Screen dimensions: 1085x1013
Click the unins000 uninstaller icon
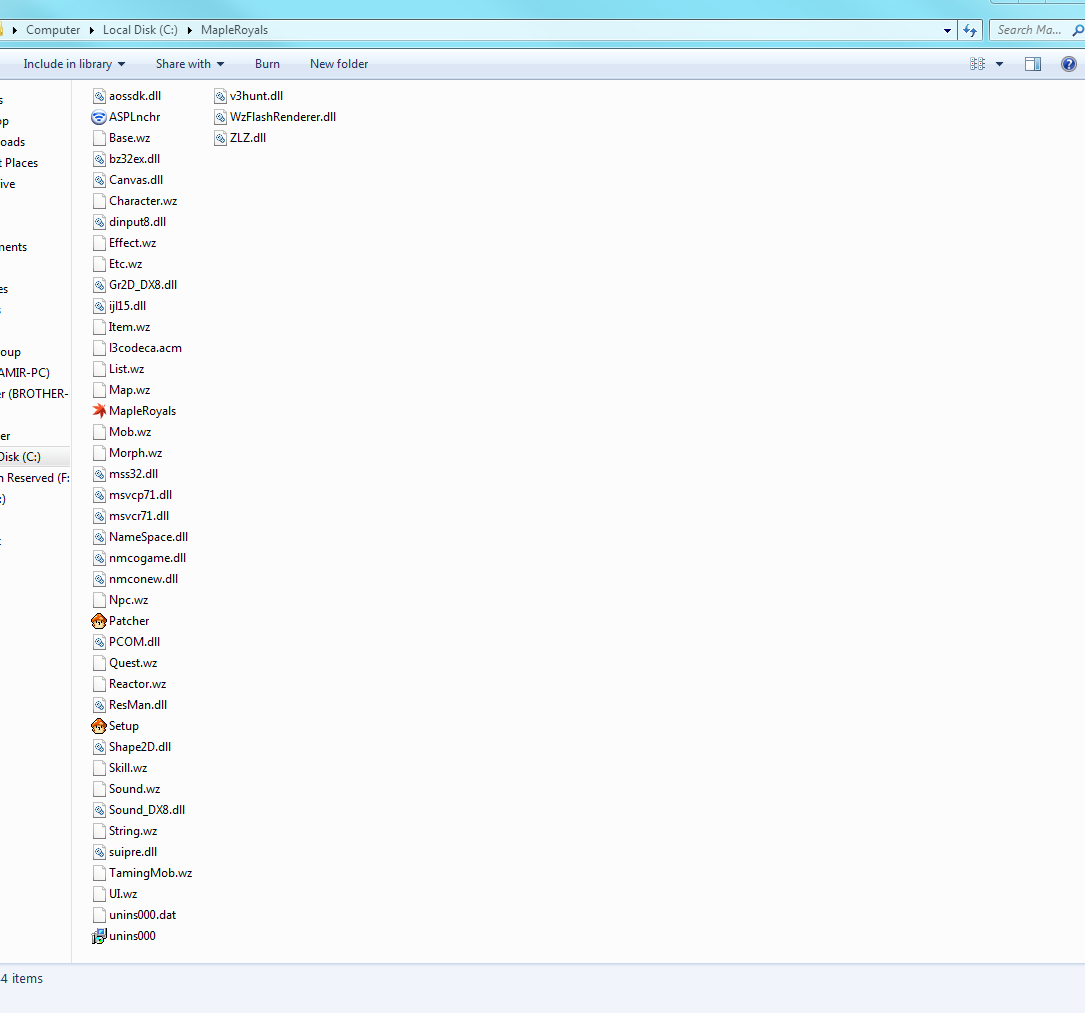pyautogui.click(x=99, y=936)
